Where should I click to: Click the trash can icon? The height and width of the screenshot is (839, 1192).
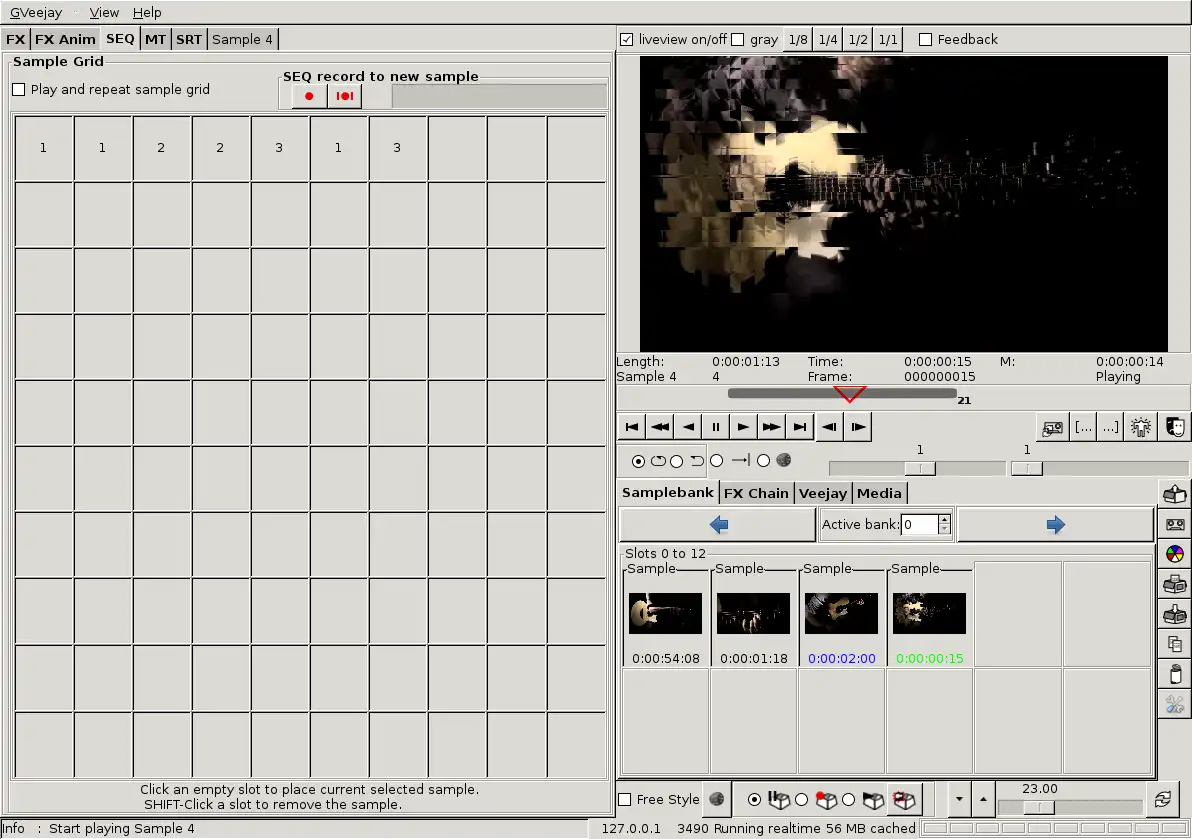1175,674
